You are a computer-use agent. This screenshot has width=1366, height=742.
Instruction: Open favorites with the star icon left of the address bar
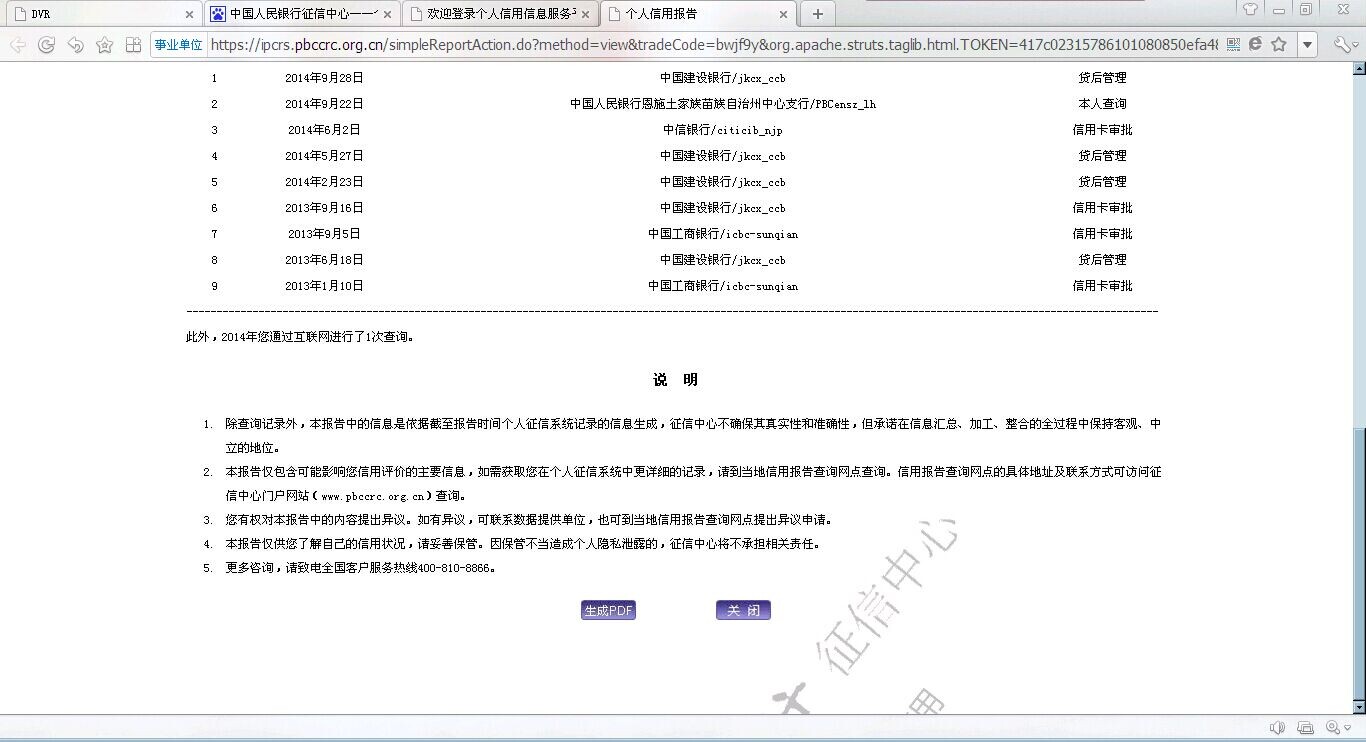click(104, 45)
